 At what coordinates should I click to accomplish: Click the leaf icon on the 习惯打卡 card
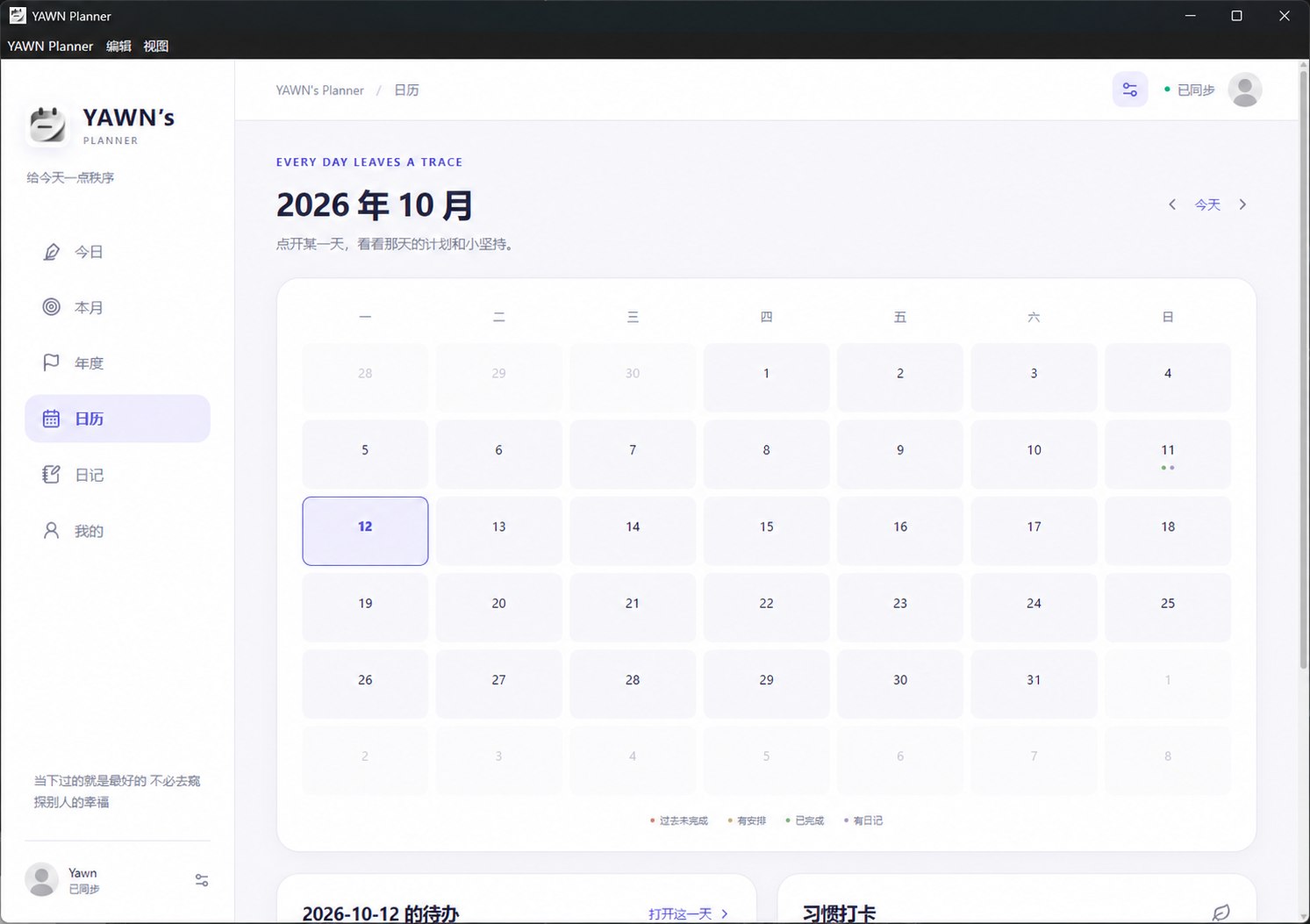click(1221, 913)
